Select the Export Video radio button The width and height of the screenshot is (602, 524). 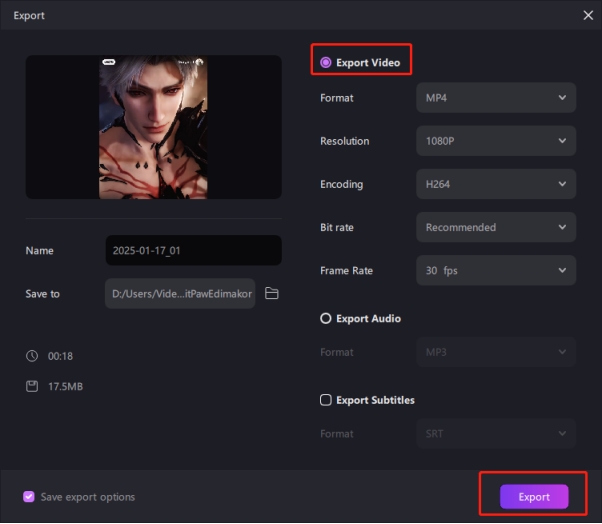(x=326, y=63)
